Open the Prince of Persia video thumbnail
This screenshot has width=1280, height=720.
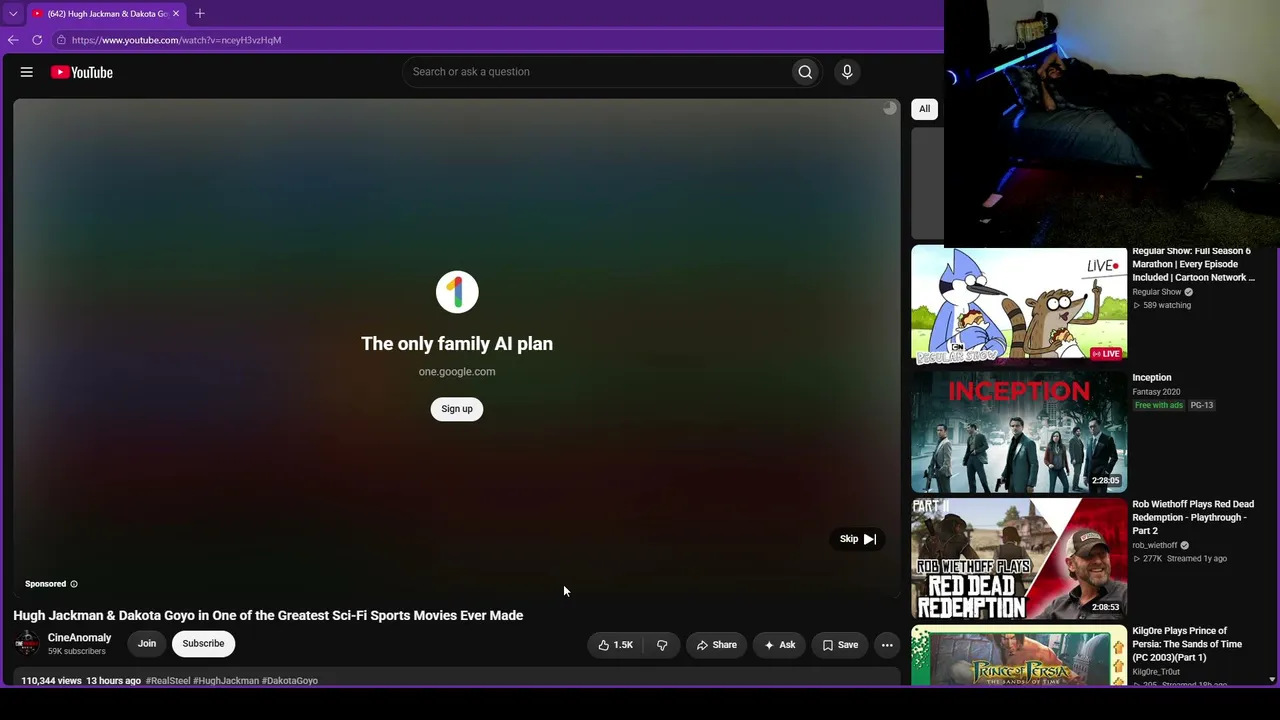1019,655
